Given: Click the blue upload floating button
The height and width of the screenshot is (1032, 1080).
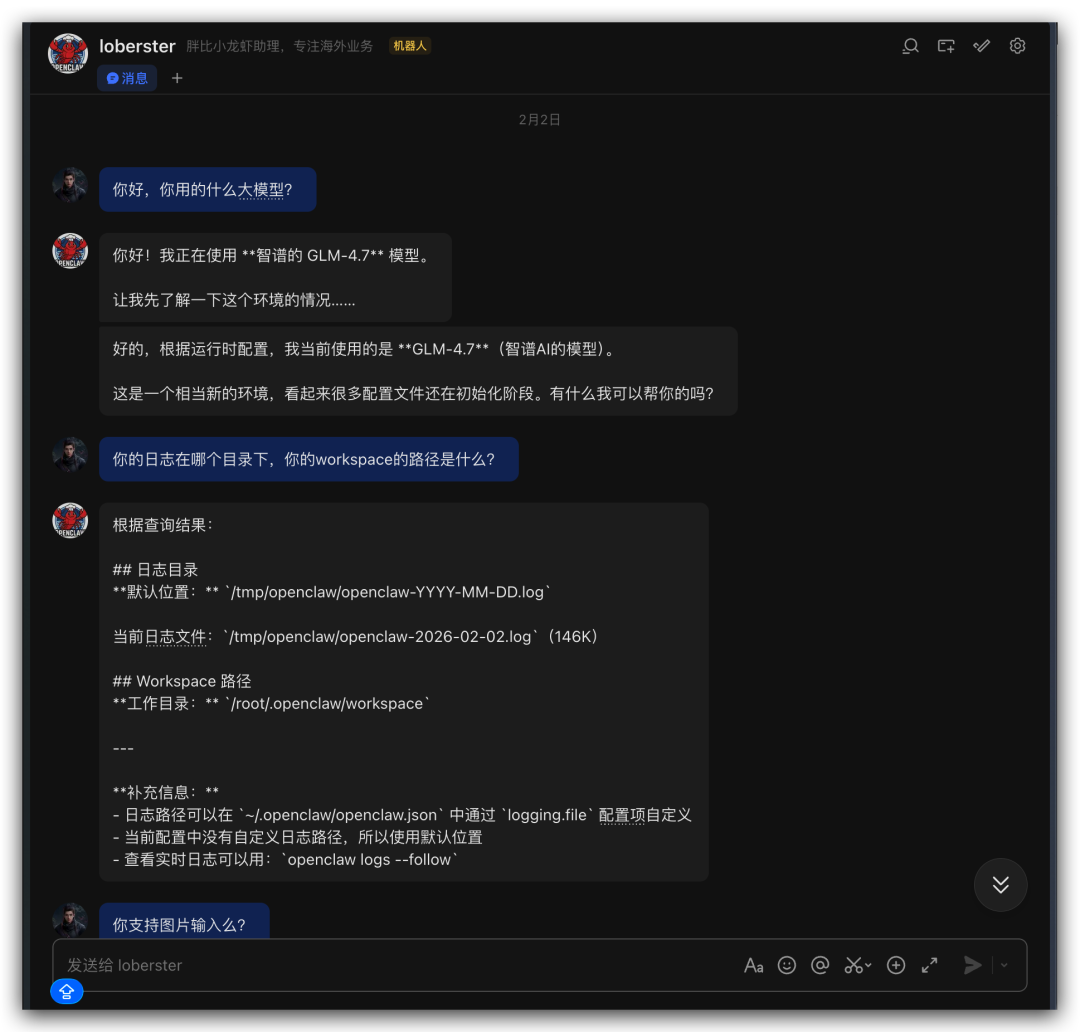Looking at the screenshot, I should pos(67,991).
